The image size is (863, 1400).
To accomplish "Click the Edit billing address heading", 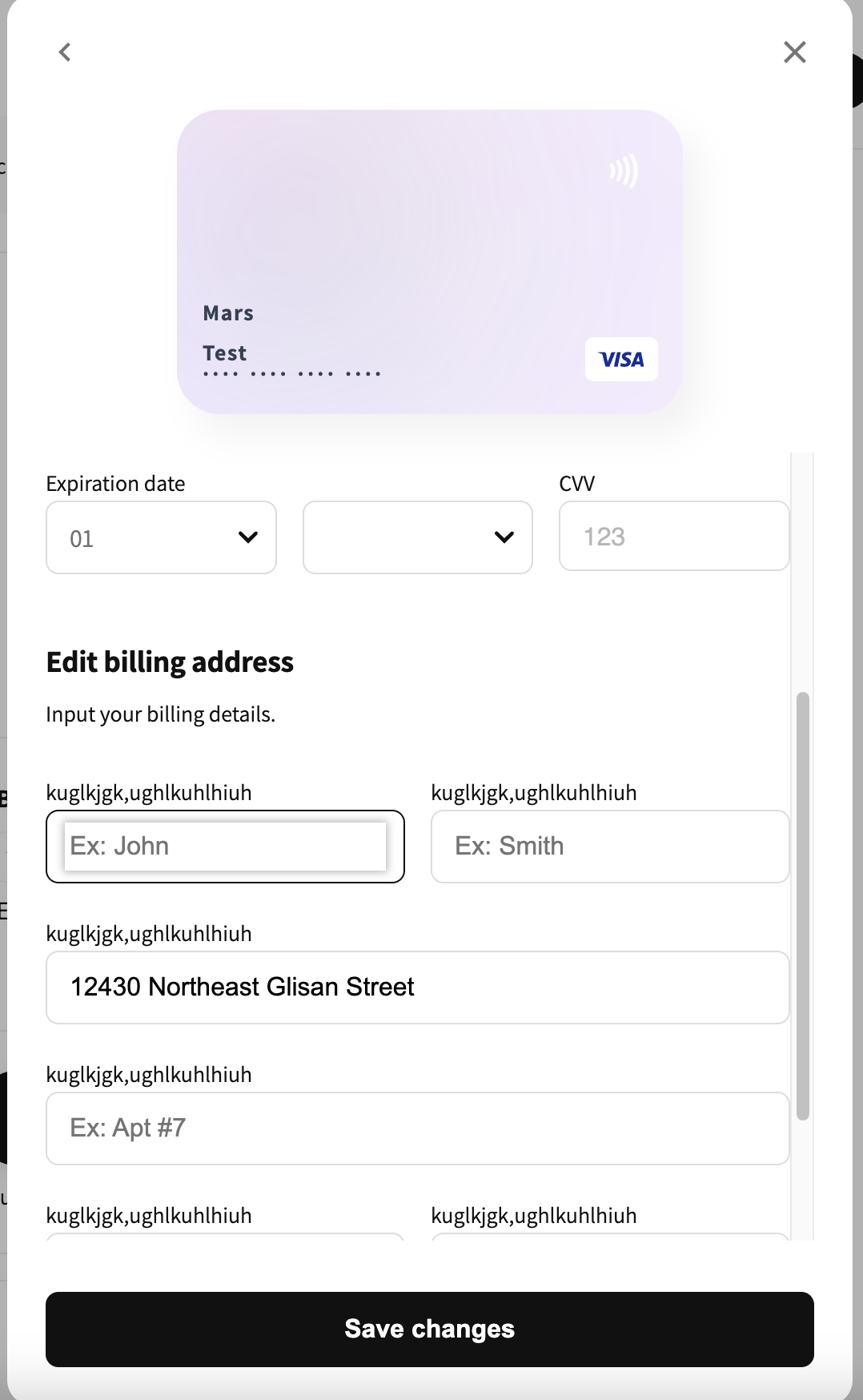I will point(170,662).
